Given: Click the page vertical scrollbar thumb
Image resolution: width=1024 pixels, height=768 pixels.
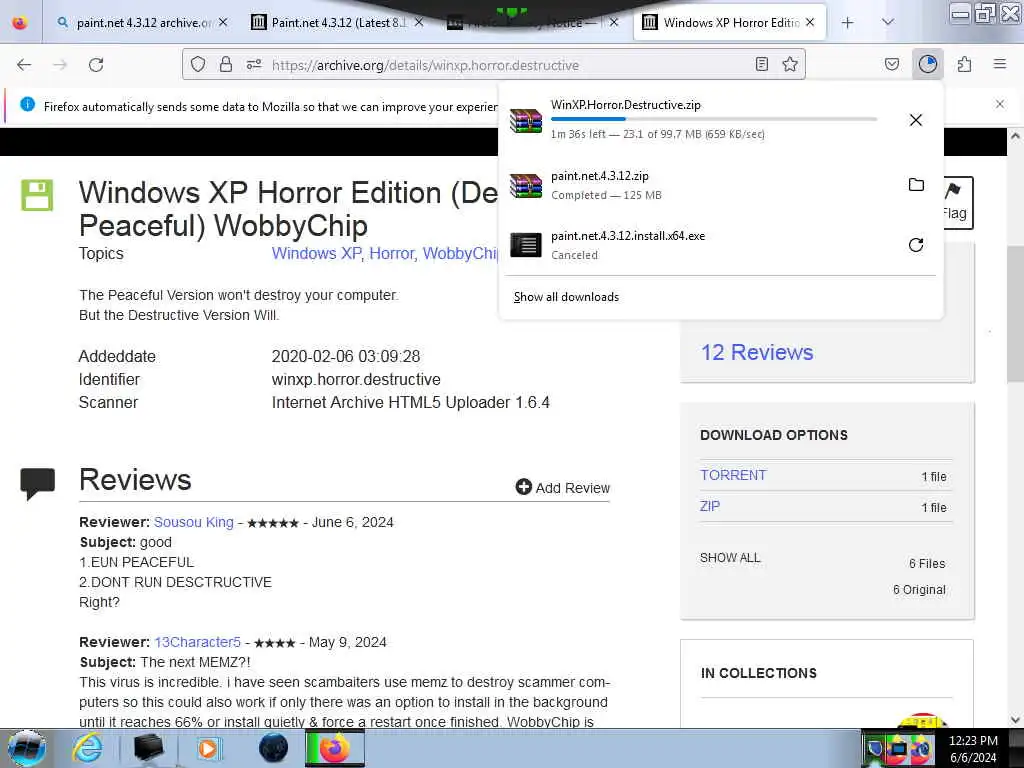Looking at the screenshot, I should click(x=1016, y=313).
